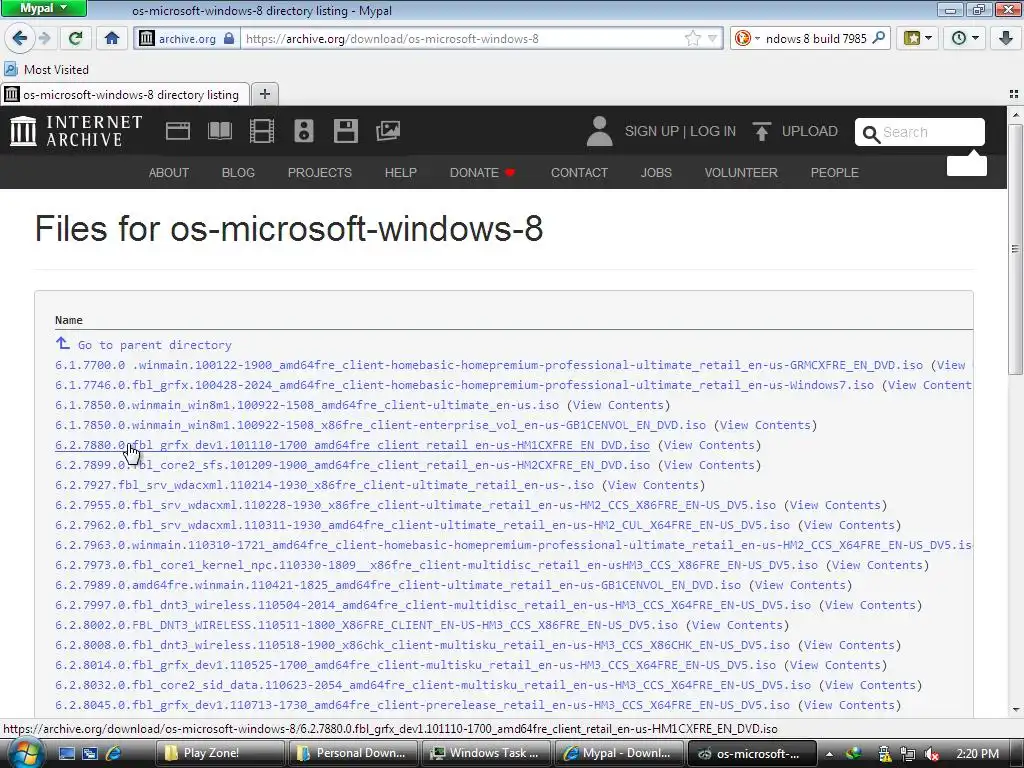Screen dimensions: 1024x768
Task: Download 6.2.7989.0 amd64fre.winmain ISO
Action: coord(398,584)
